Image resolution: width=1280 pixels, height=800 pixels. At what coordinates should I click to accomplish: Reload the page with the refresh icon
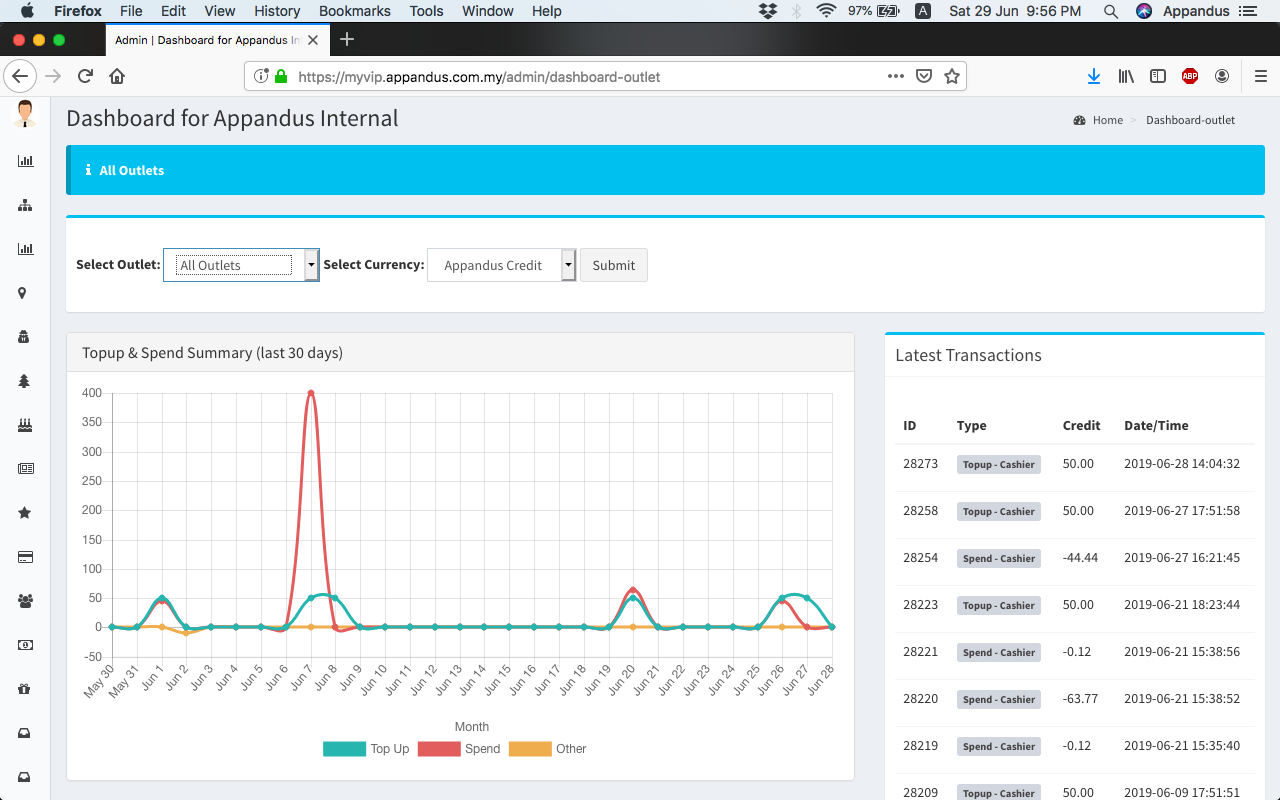86,76
